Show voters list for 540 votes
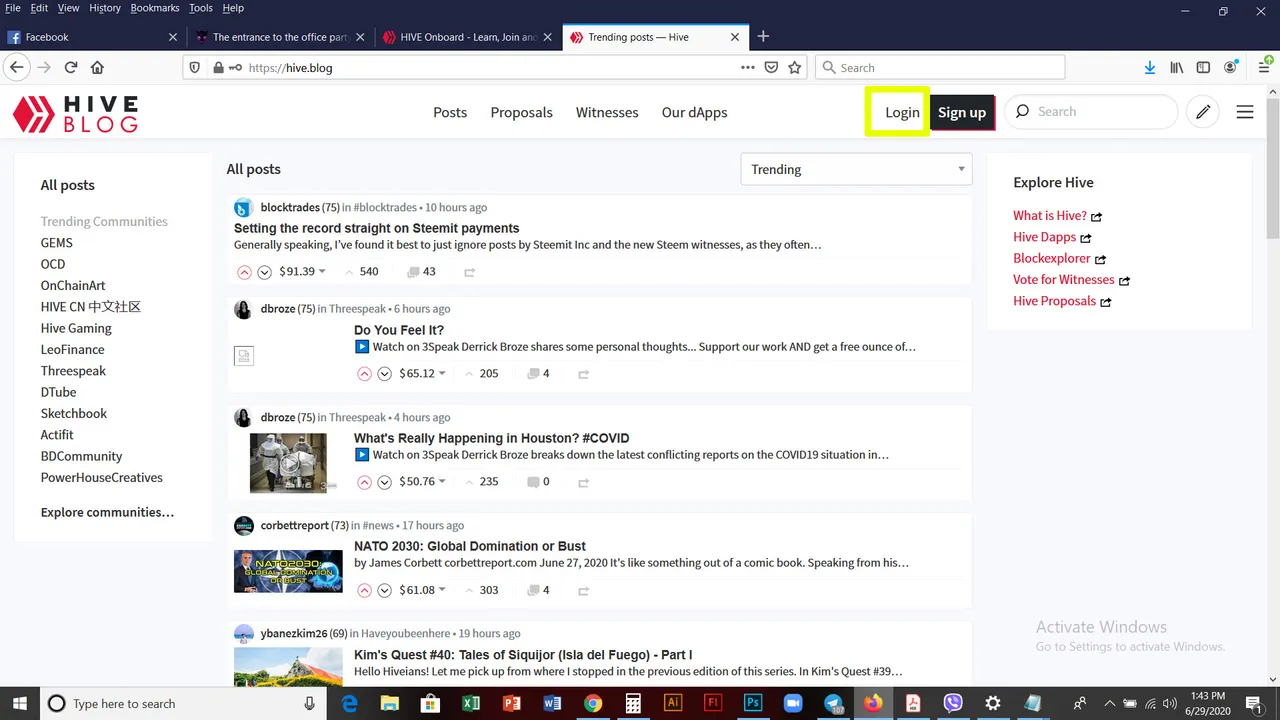Viewport: 1280px width, 720px height. point(369,272)
